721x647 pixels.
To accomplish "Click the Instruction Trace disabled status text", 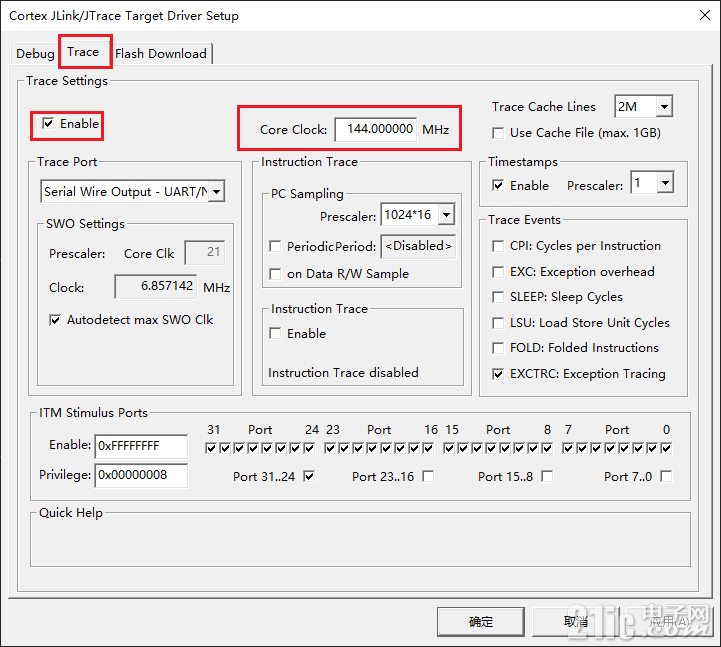I will [343, 372].
